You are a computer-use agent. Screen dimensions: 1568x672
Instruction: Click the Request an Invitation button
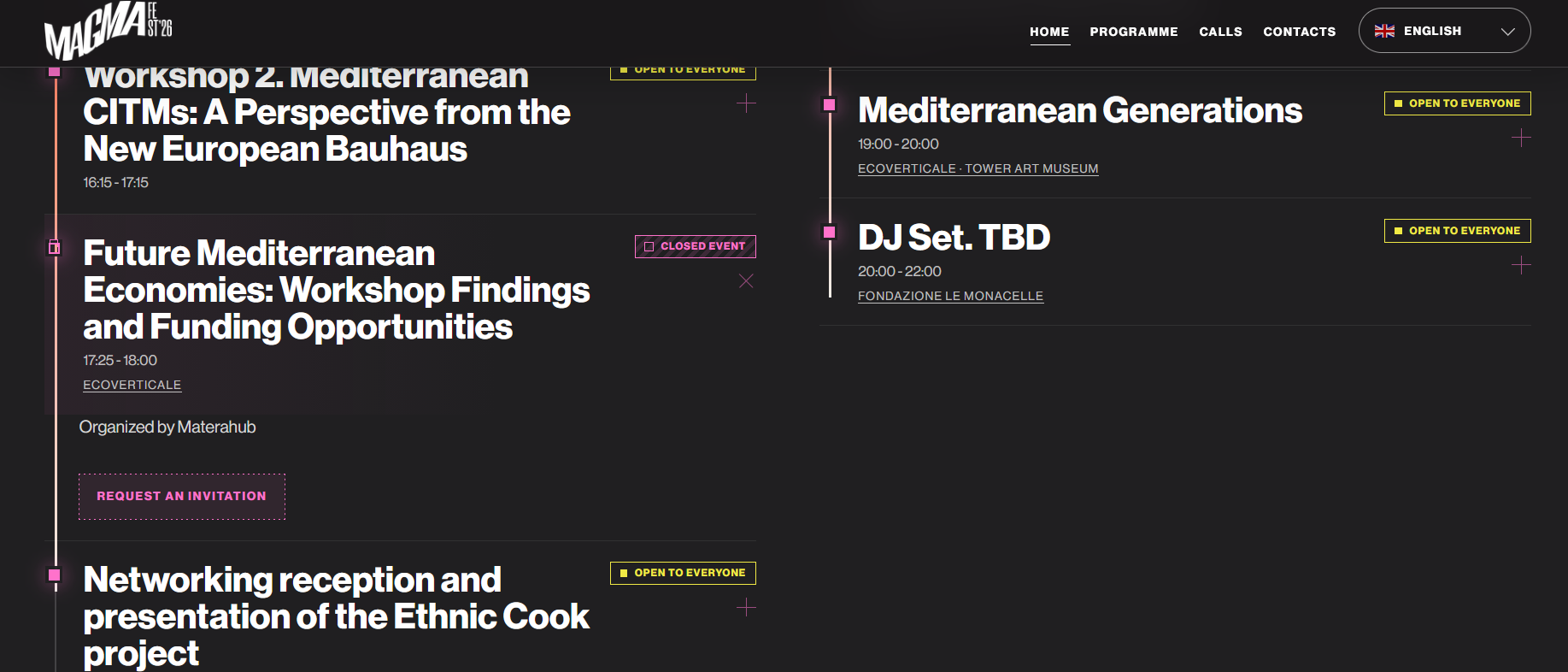tap(182, 497)
